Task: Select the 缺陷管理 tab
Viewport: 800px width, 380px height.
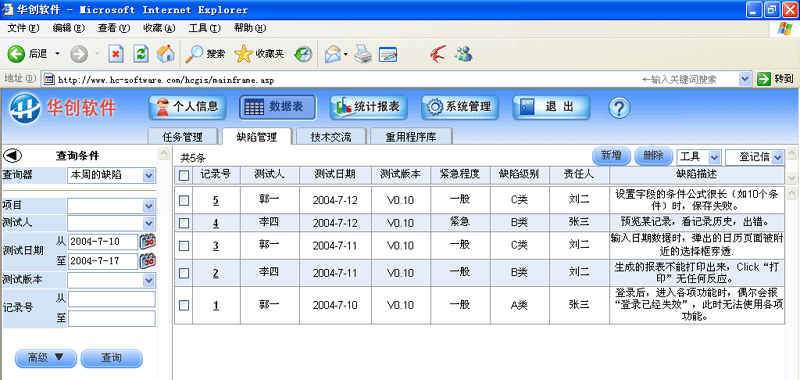Action: (257, 136)
